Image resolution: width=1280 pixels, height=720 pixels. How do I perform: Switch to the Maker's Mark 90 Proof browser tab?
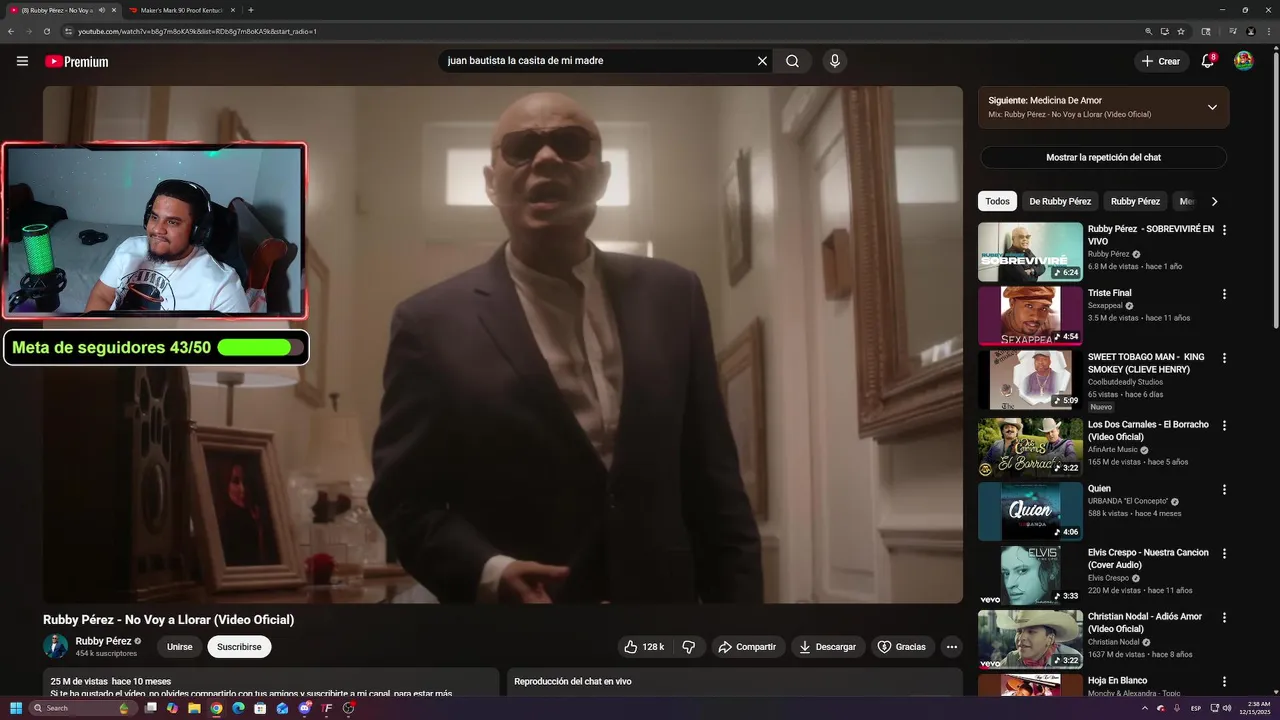click(180, 10)
